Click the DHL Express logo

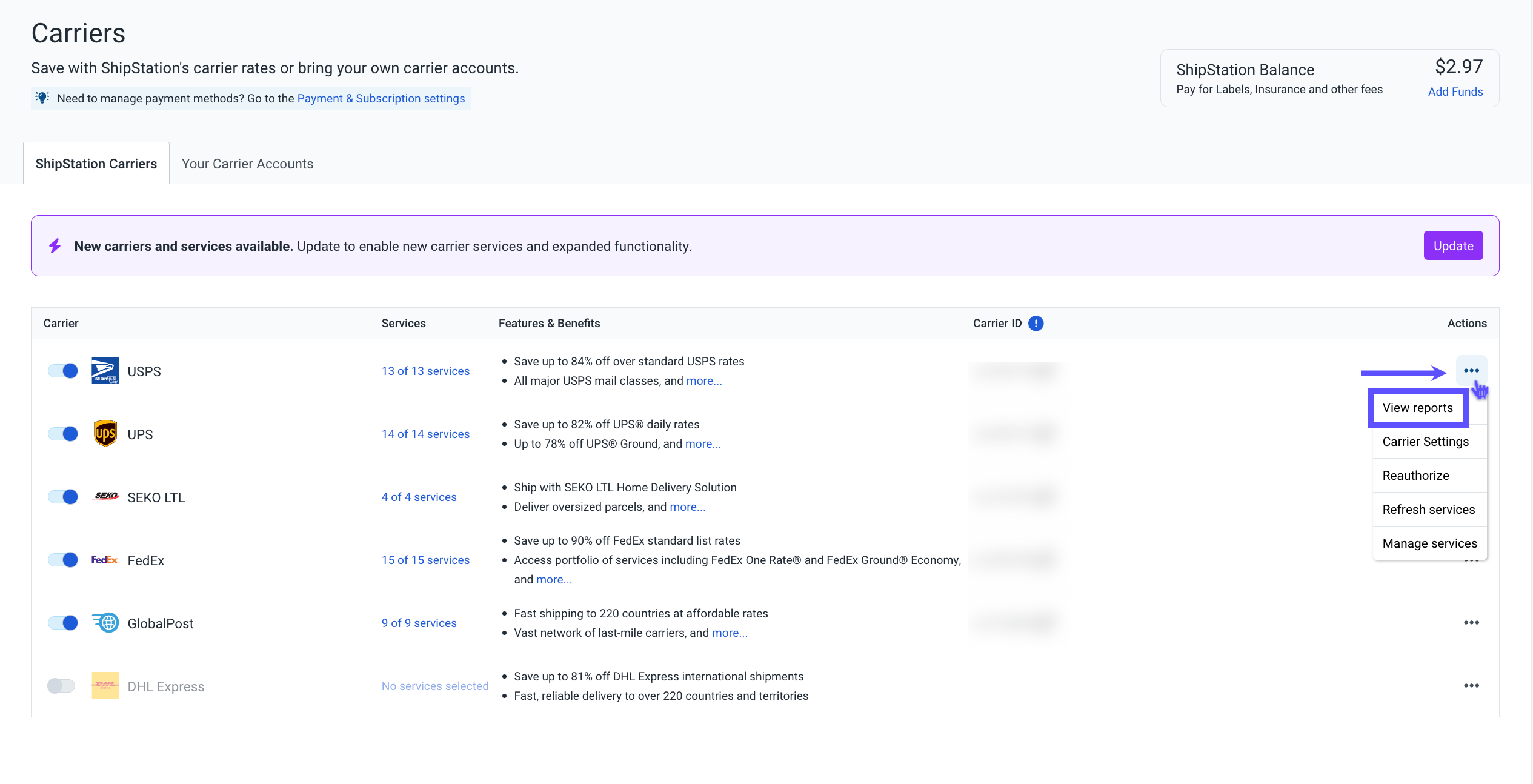click(x=105, y=685)
